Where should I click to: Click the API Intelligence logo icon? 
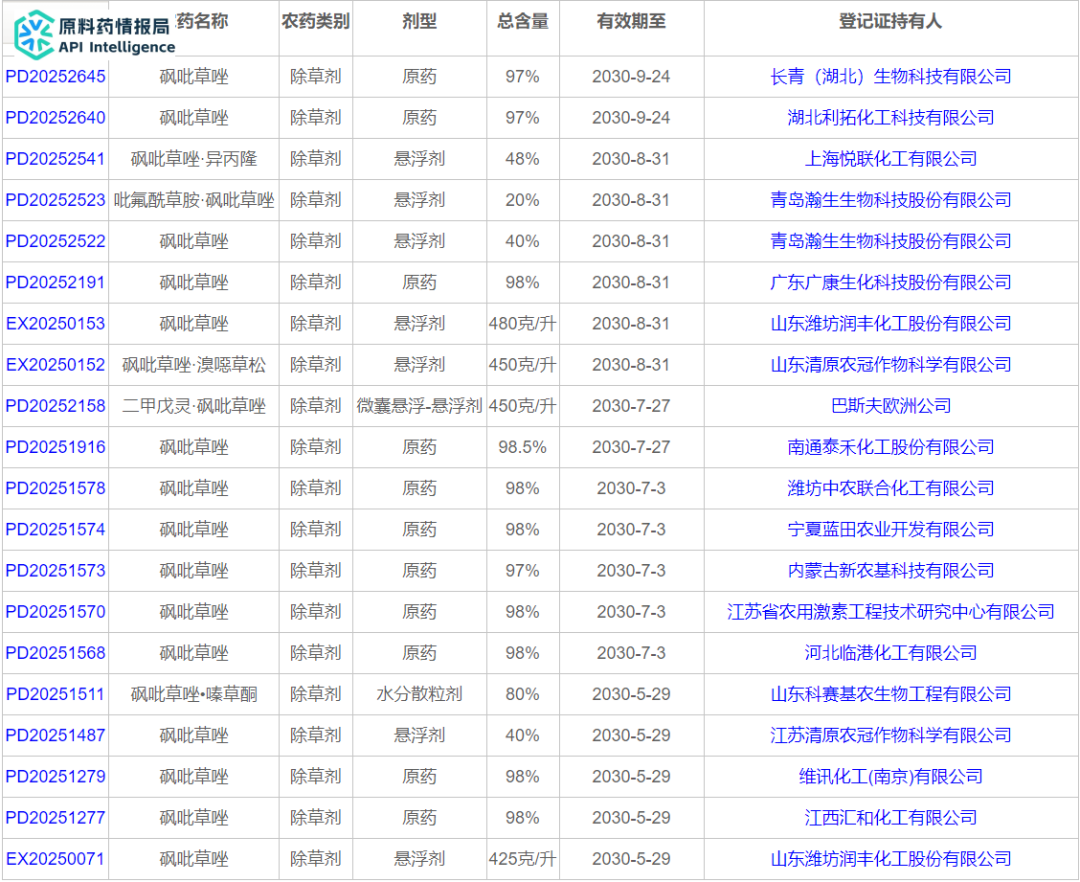click(34, 34)
